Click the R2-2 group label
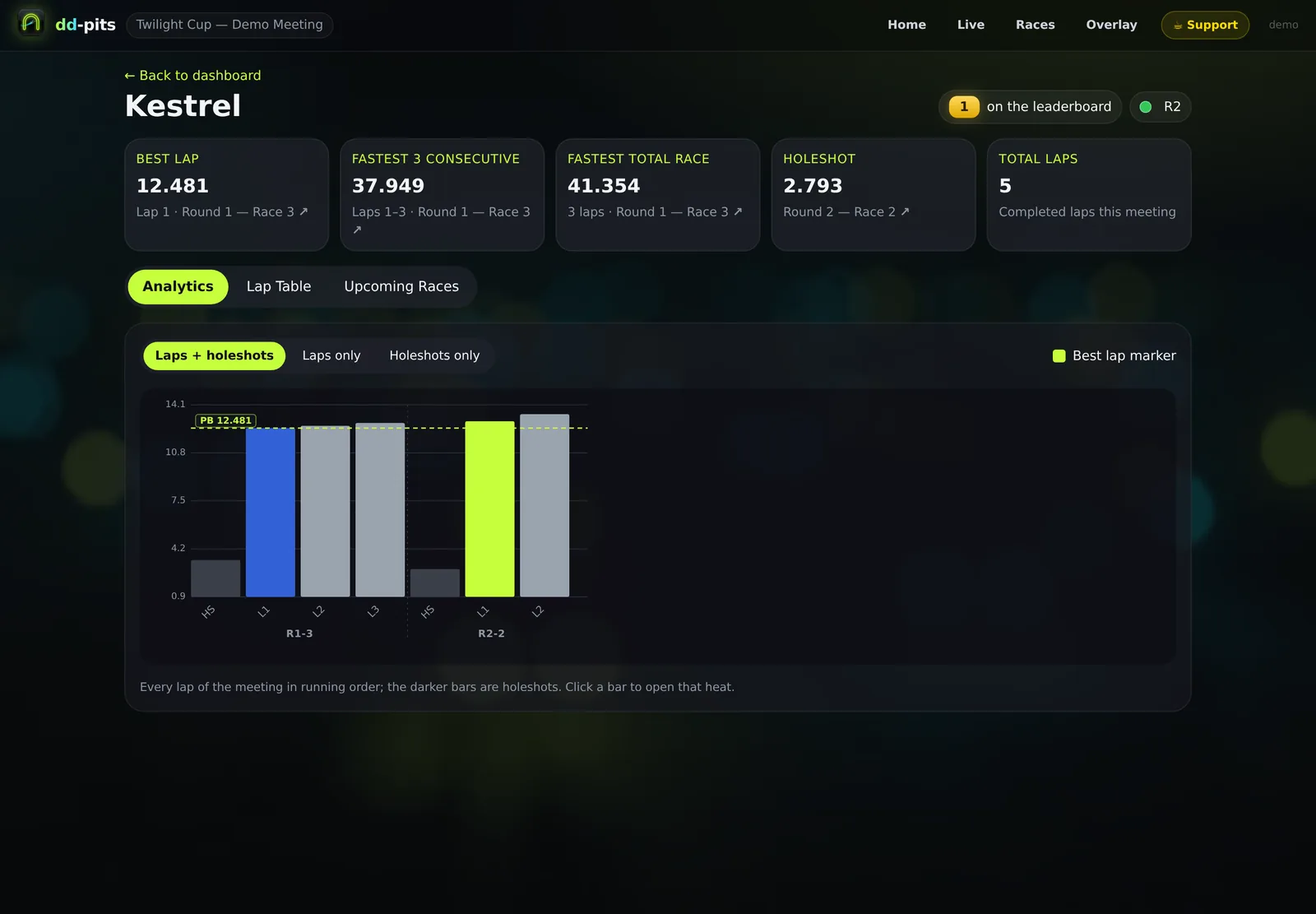This screenshot has width=1316, height=914. click(x=491, y=634)
